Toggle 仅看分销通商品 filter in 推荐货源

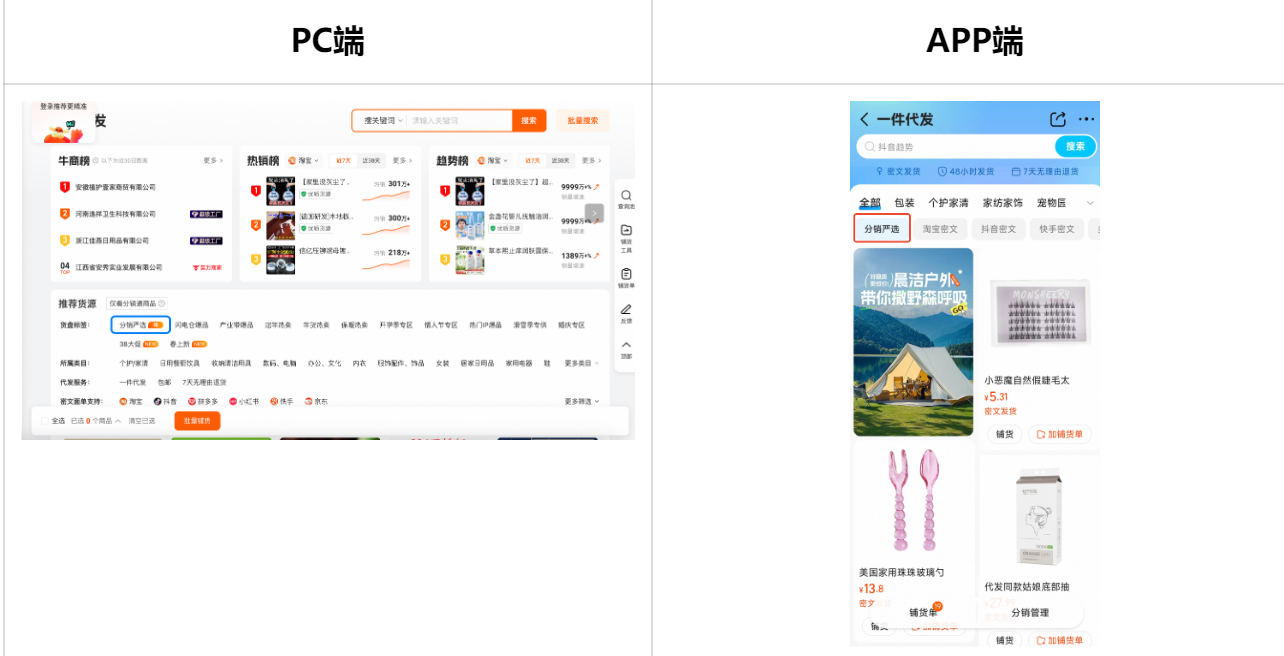click(137, 303)
